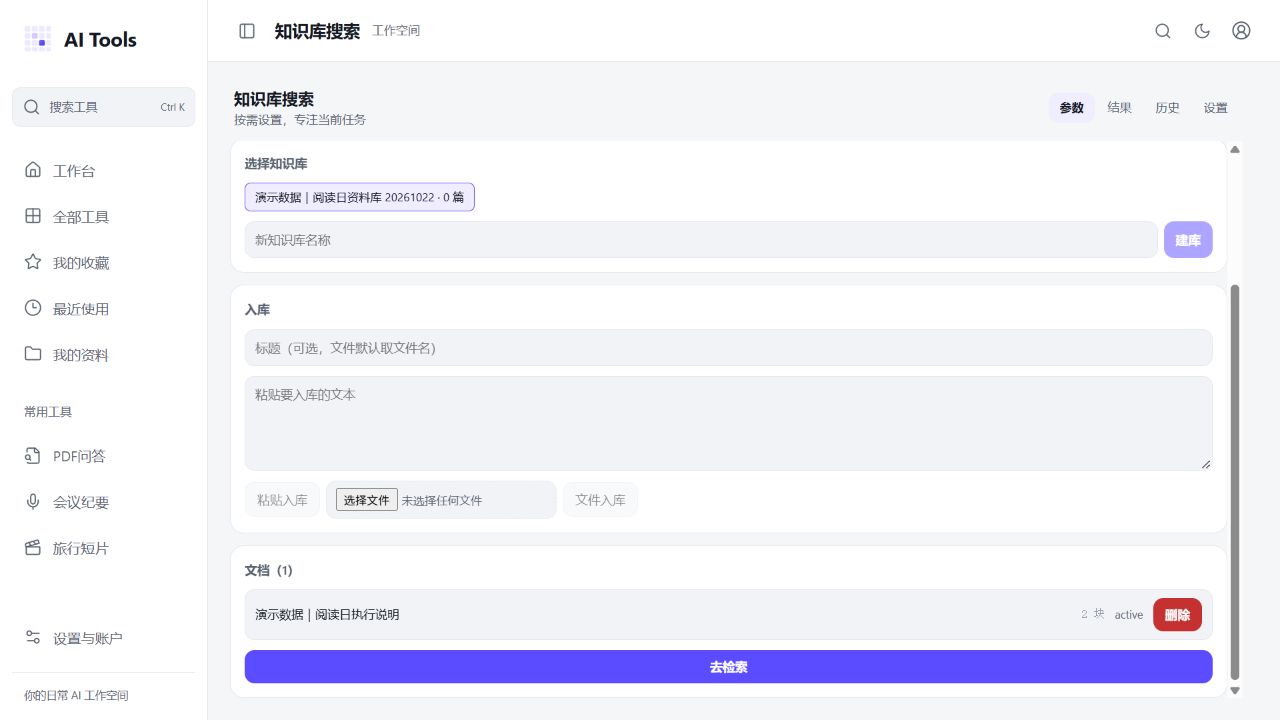
Task: Focus the 搜索工具 search box
Action: click(104, 107)
